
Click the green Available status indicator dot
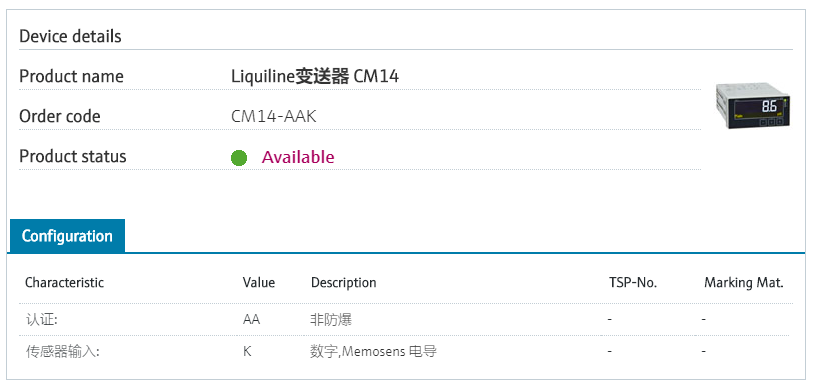click(239, 157)
